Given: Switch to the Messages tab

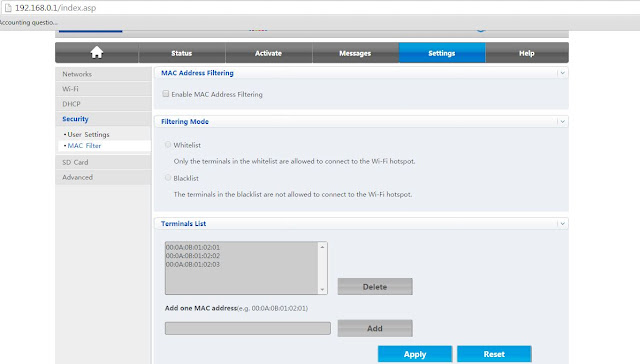Looking at the screenshot, I should point(355,53).
